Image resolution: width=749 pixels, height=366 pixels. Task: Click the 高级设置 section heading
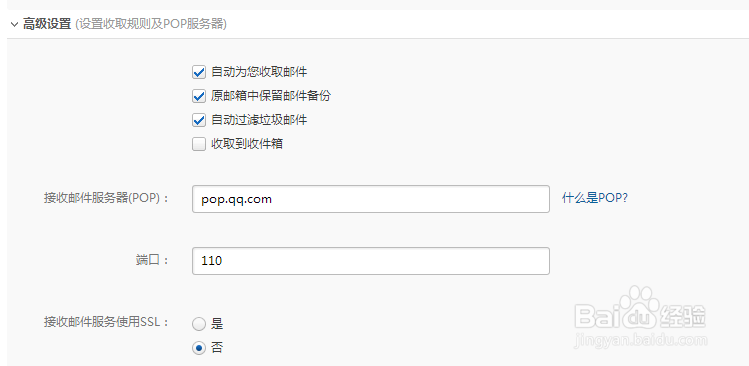47,24
